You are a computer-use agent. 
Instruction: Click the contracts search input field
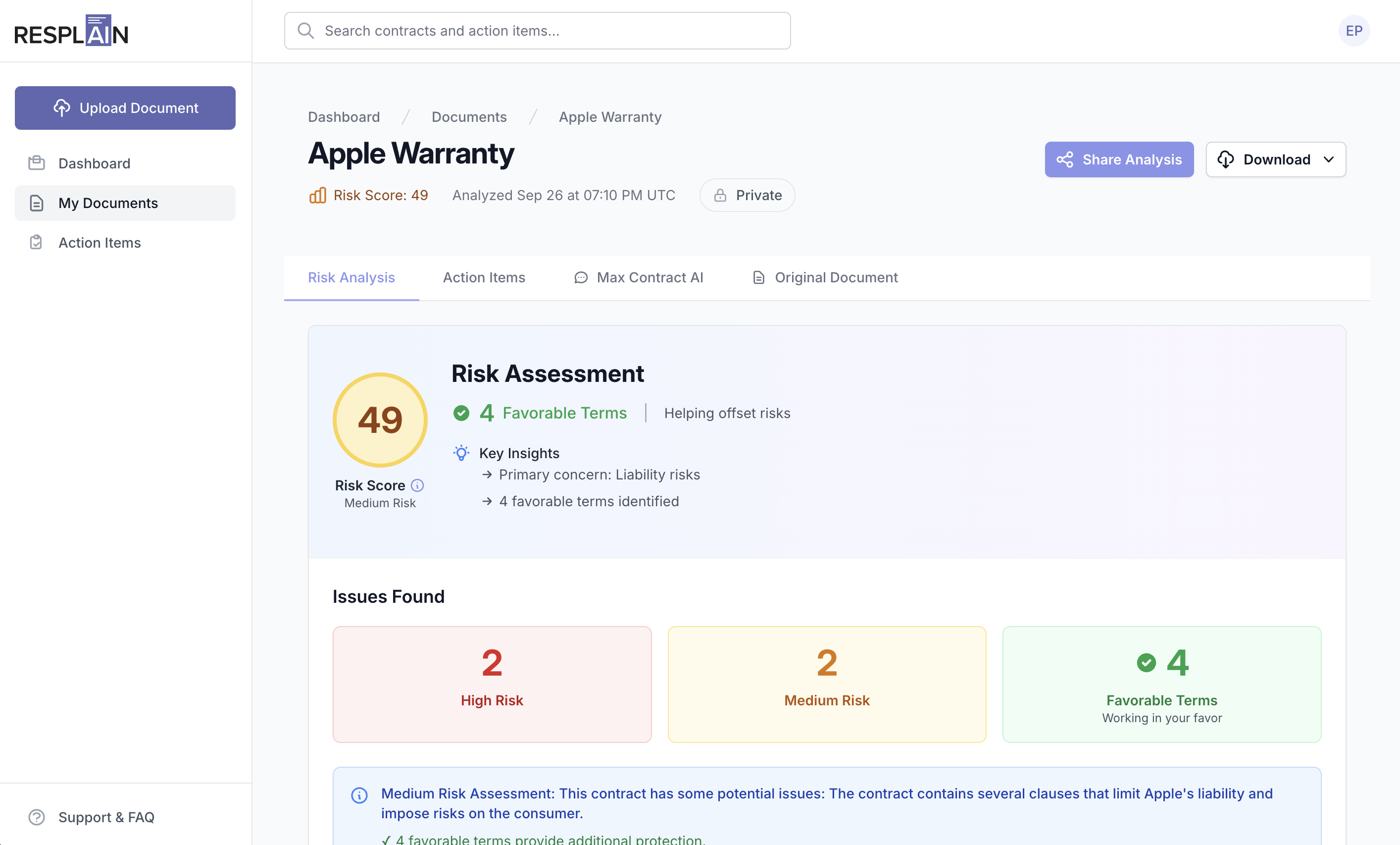(x=537, y=31)
